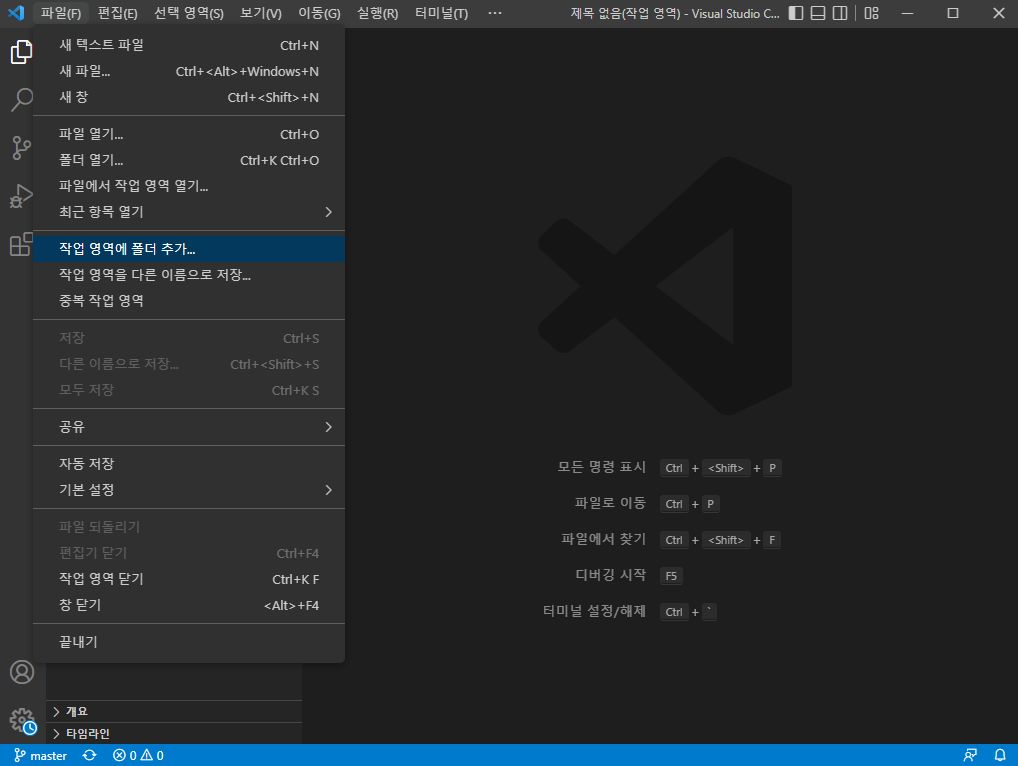Click the master branch indicator in status bar

coord(40,756)
